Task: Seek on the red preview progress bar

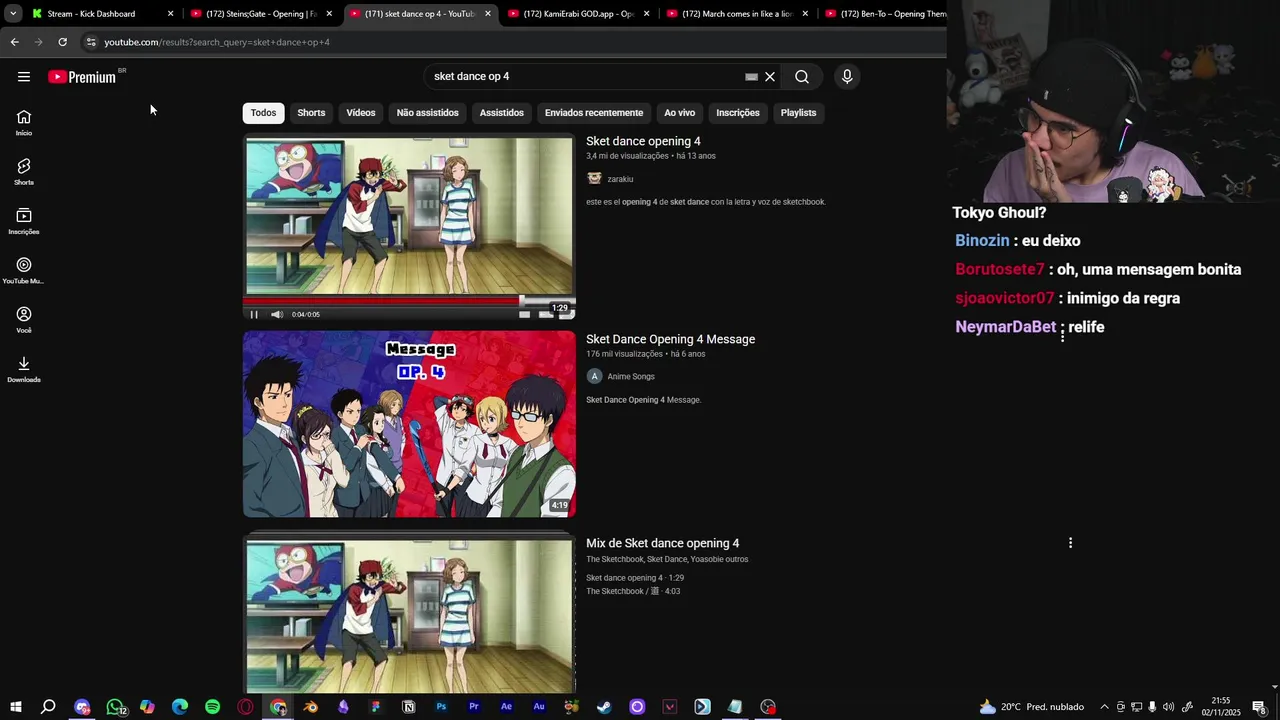Action: 409,299
